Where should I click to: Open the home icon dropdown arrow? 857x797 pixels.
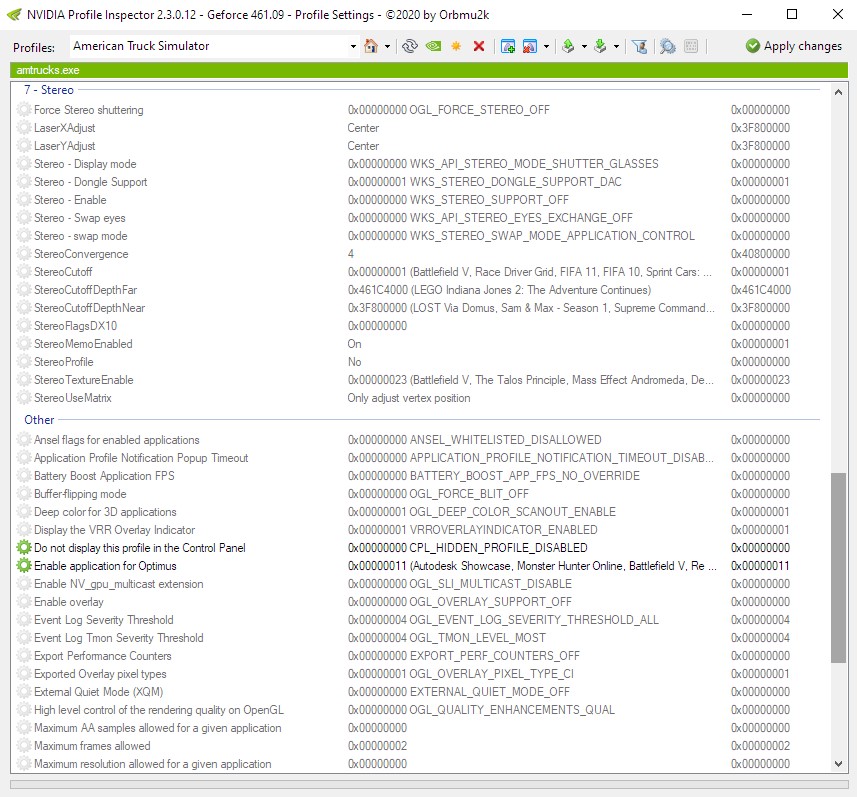(x=388, y=46)
